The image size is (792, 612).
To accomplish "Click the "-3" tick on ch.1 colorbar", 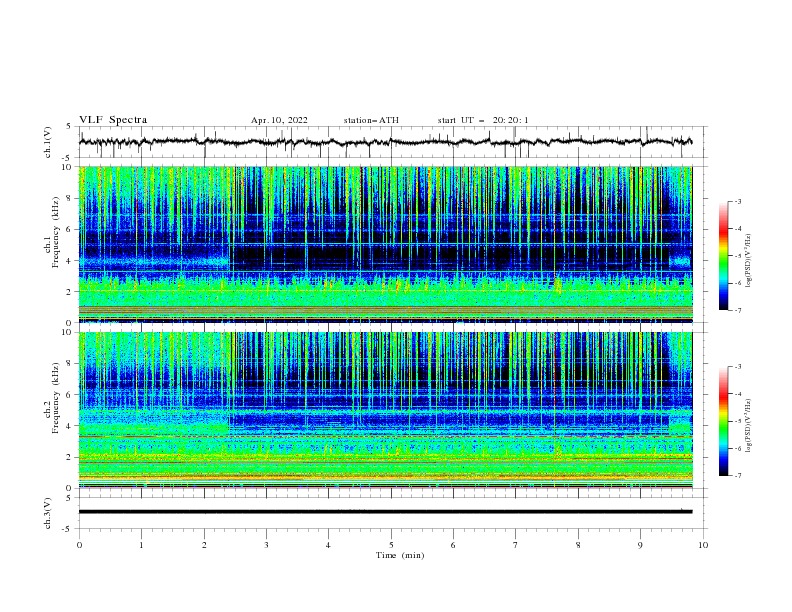I will tap(738, 201).
